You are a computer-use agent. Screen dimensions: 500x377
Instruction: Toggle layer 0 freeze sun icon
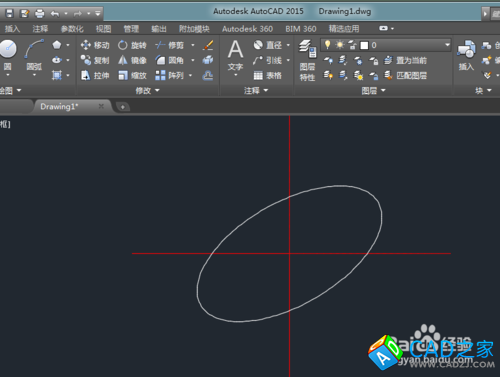pyautogui.click(x=340, y=45)
